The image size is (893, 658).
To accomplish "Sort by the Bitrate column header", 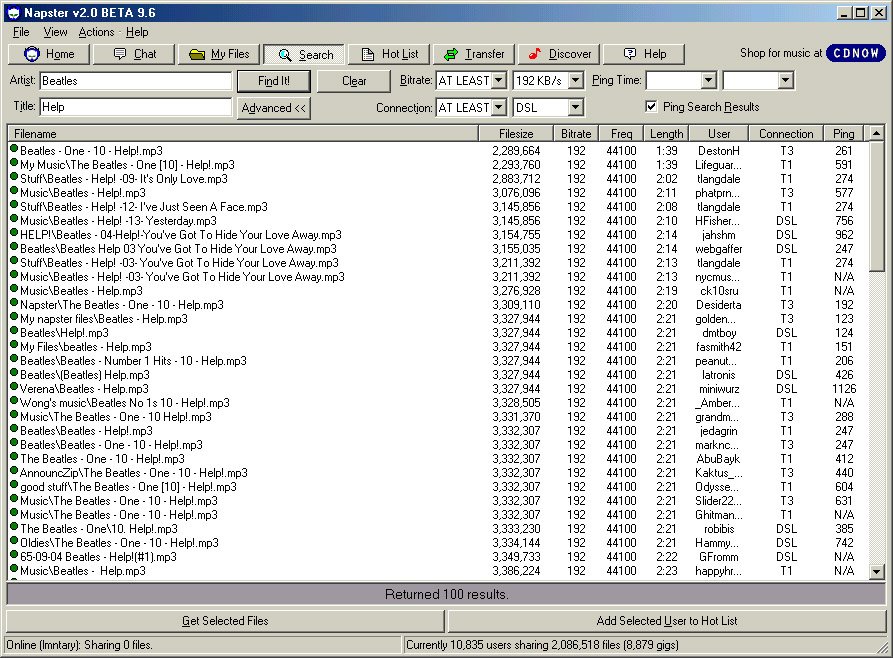I will click(x=576, y=134).
